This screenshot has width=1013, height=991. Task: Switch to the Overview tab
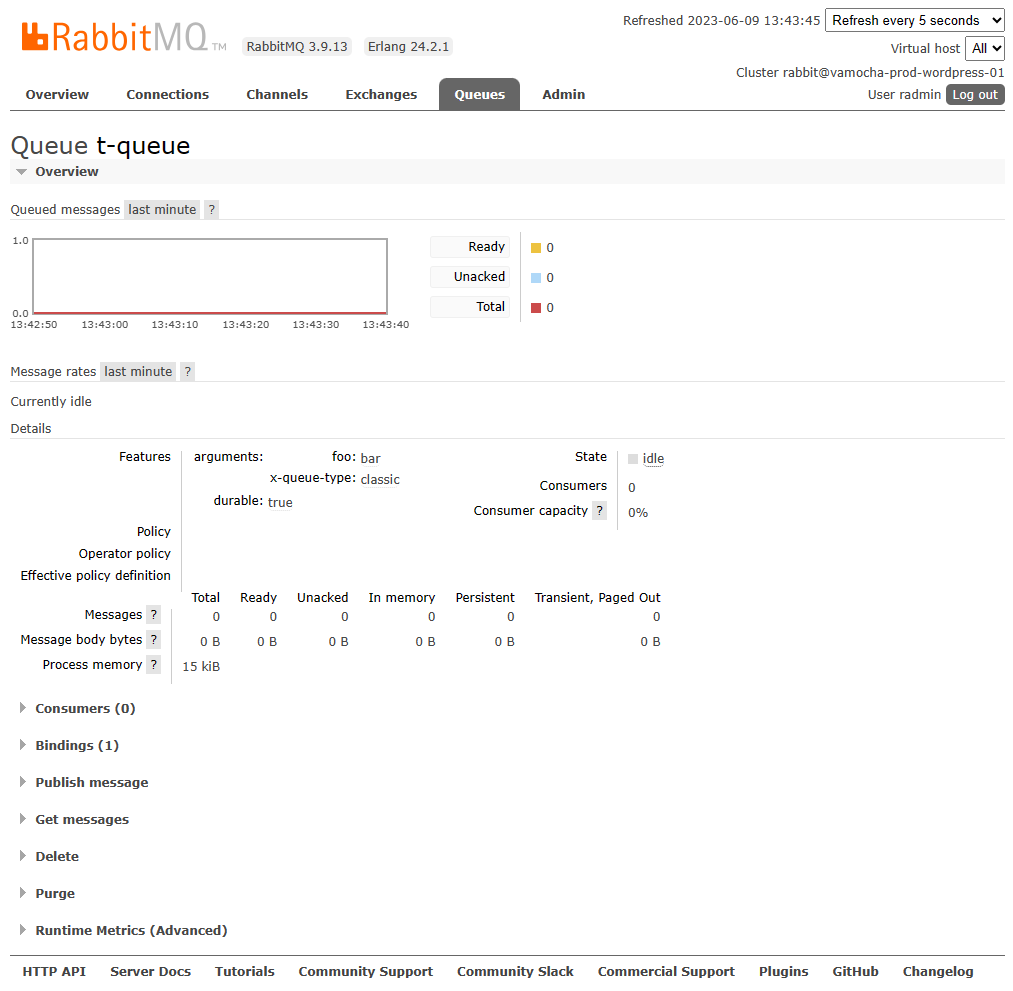[x=57, y=94]
